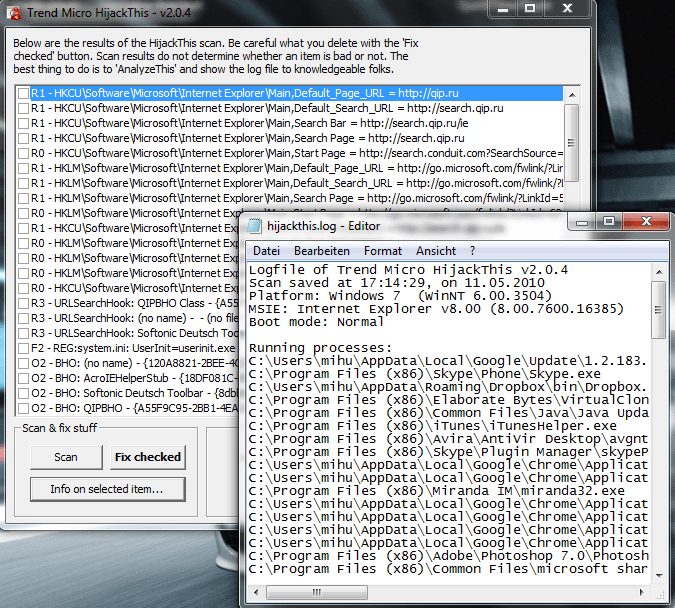Click the Scan button
Image resolution: width=675 pixels, height=608 pixels.
66,457
